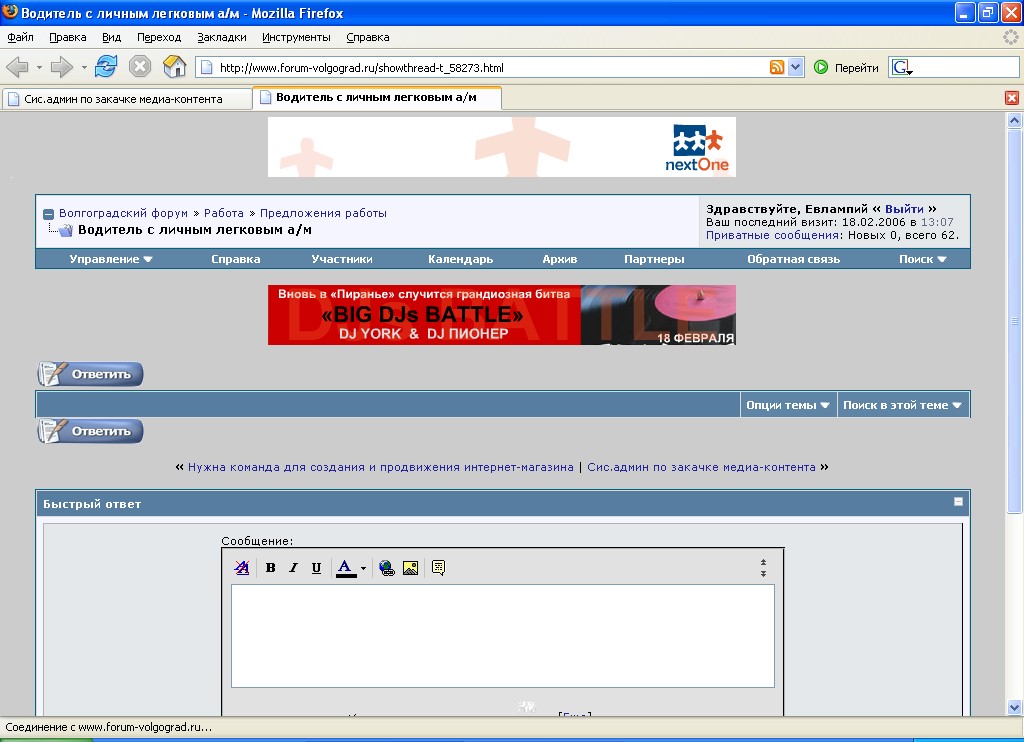The image size is (1024, 742).
Task: Click the Remove Formatting icon in editor
Action: pyautogui.click(x=242, y=568)
